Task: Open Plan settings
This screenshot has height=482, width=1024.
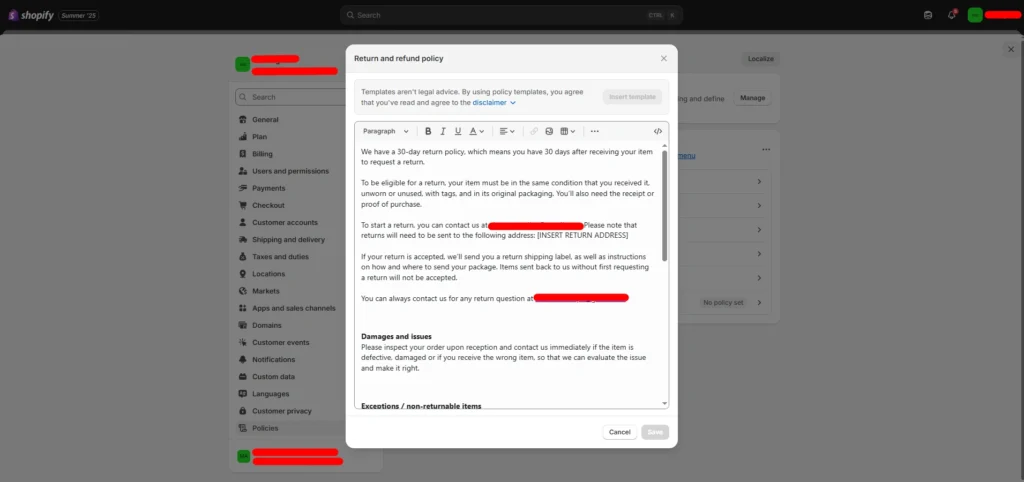Action: [x=259, y=137]
